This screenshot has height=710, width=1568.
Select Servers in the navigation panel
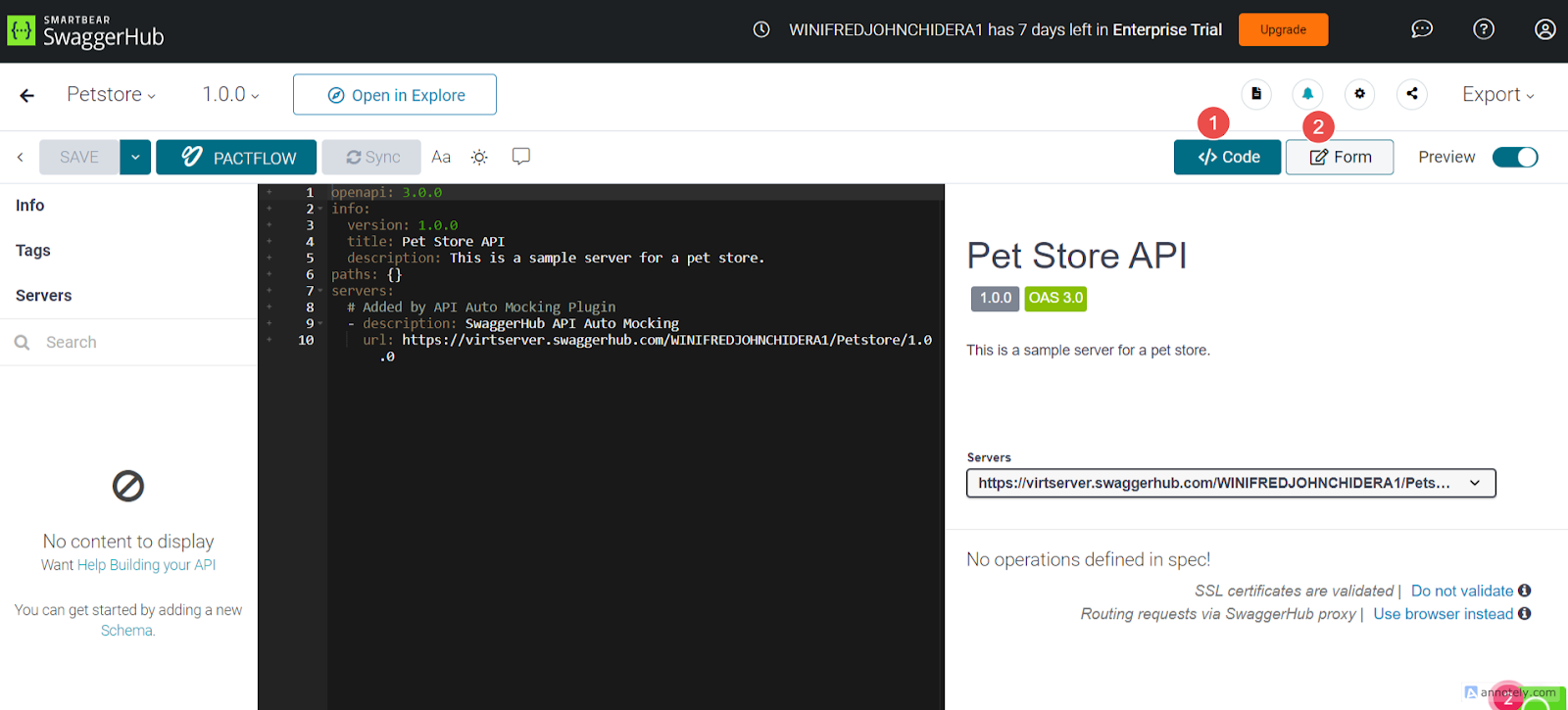44,296
